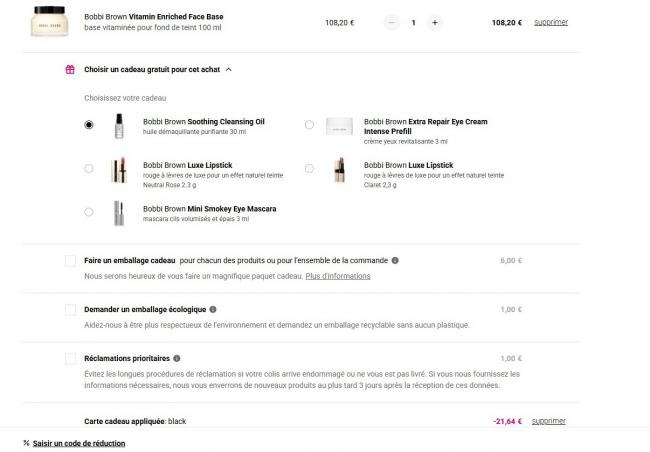
Task: Pick Luxe Lipstick Claret gift option
Action: click(309, 168)
